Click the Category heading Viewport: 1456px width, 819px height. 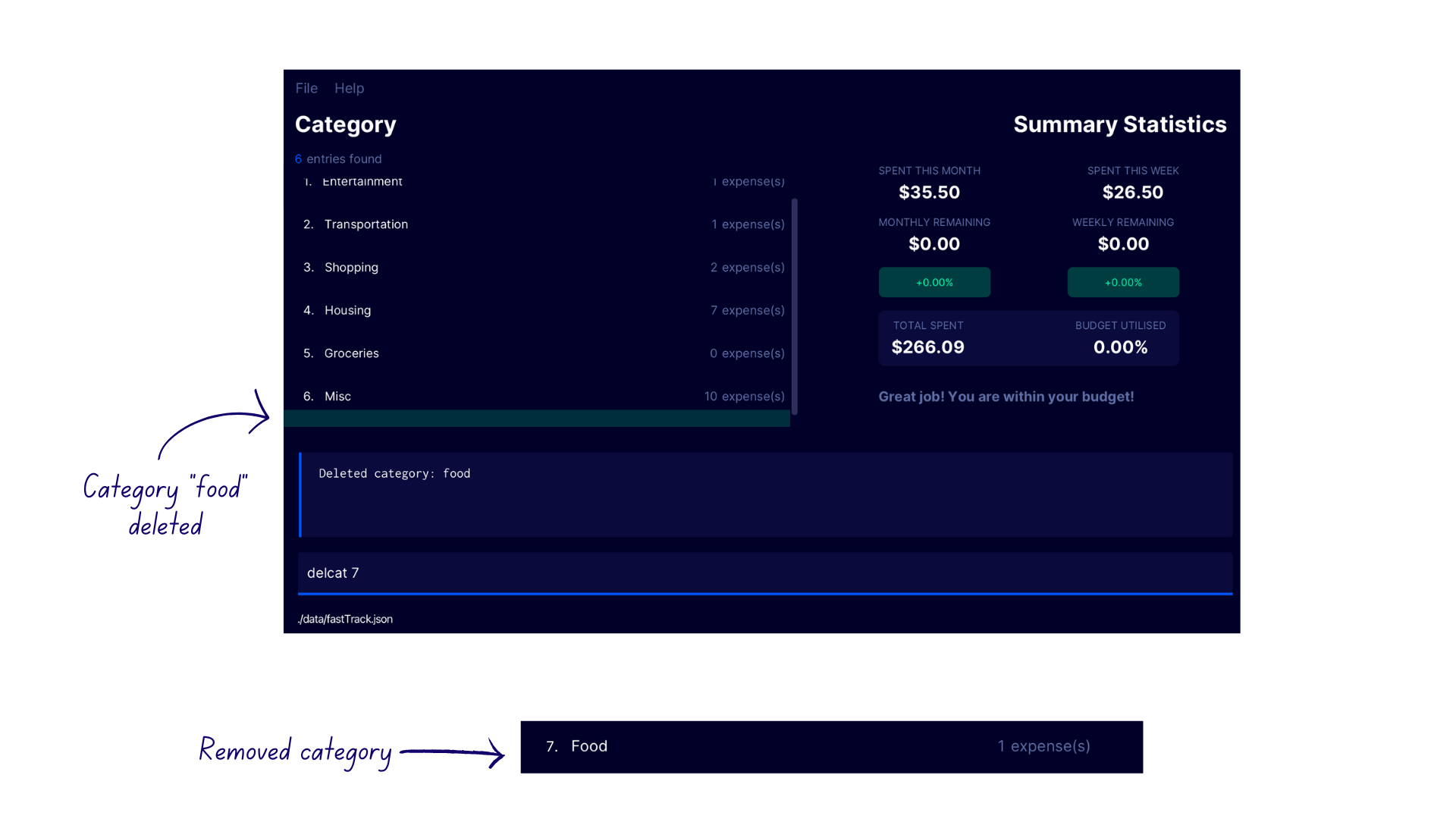(346, 125)
